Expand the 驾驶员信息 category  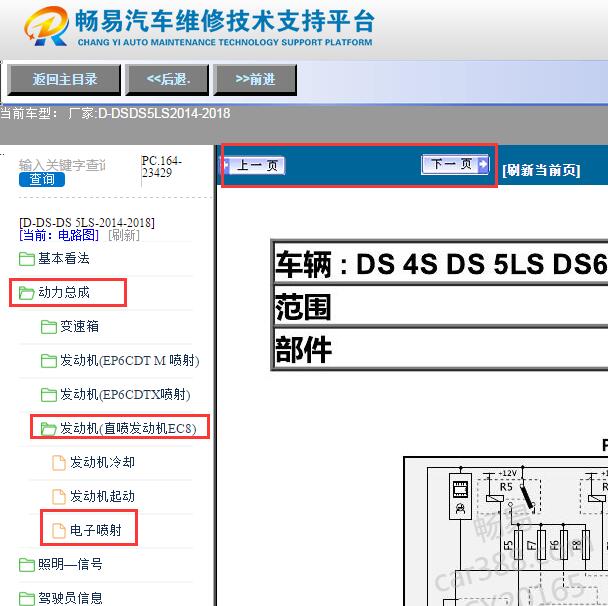point(70,598)
